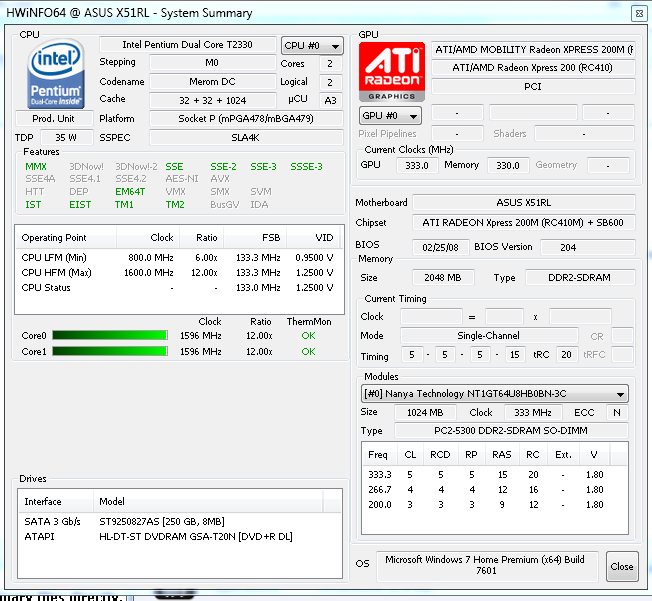Close the System Summary window via title bar X
652x601 pixels.
(639, 14)
